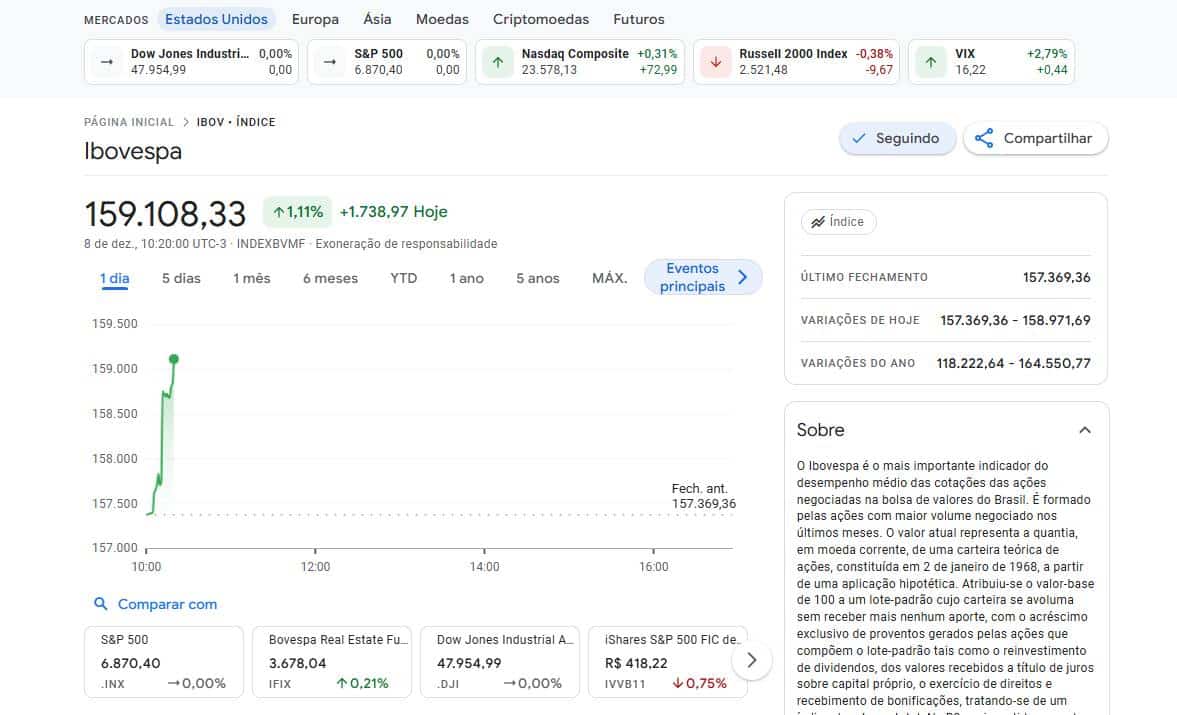The image size is (1177, 715).
Task: Select the 5 dias chart range
Action: (x=181, y=278)
